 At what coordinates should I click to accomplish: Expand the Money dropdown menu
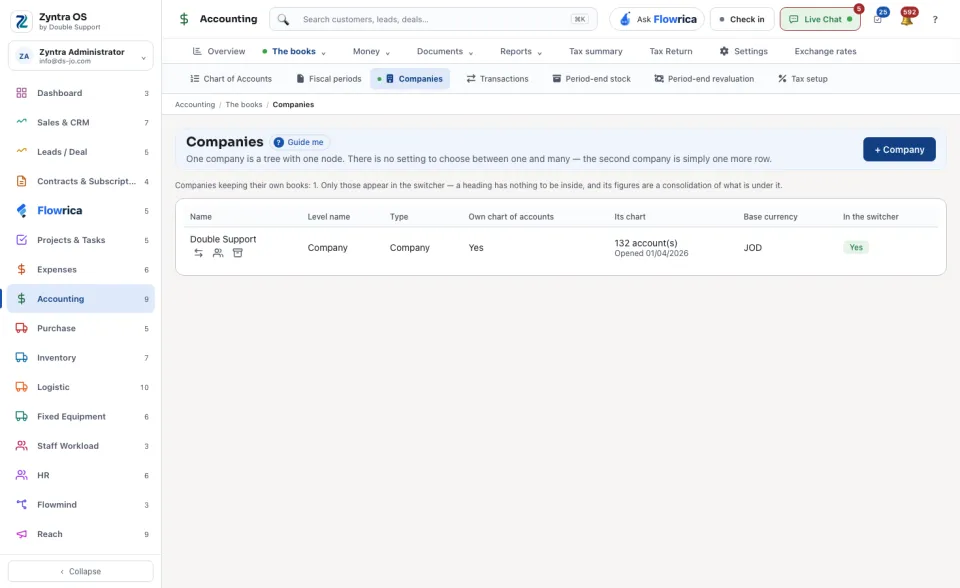(x=371, y=51)
